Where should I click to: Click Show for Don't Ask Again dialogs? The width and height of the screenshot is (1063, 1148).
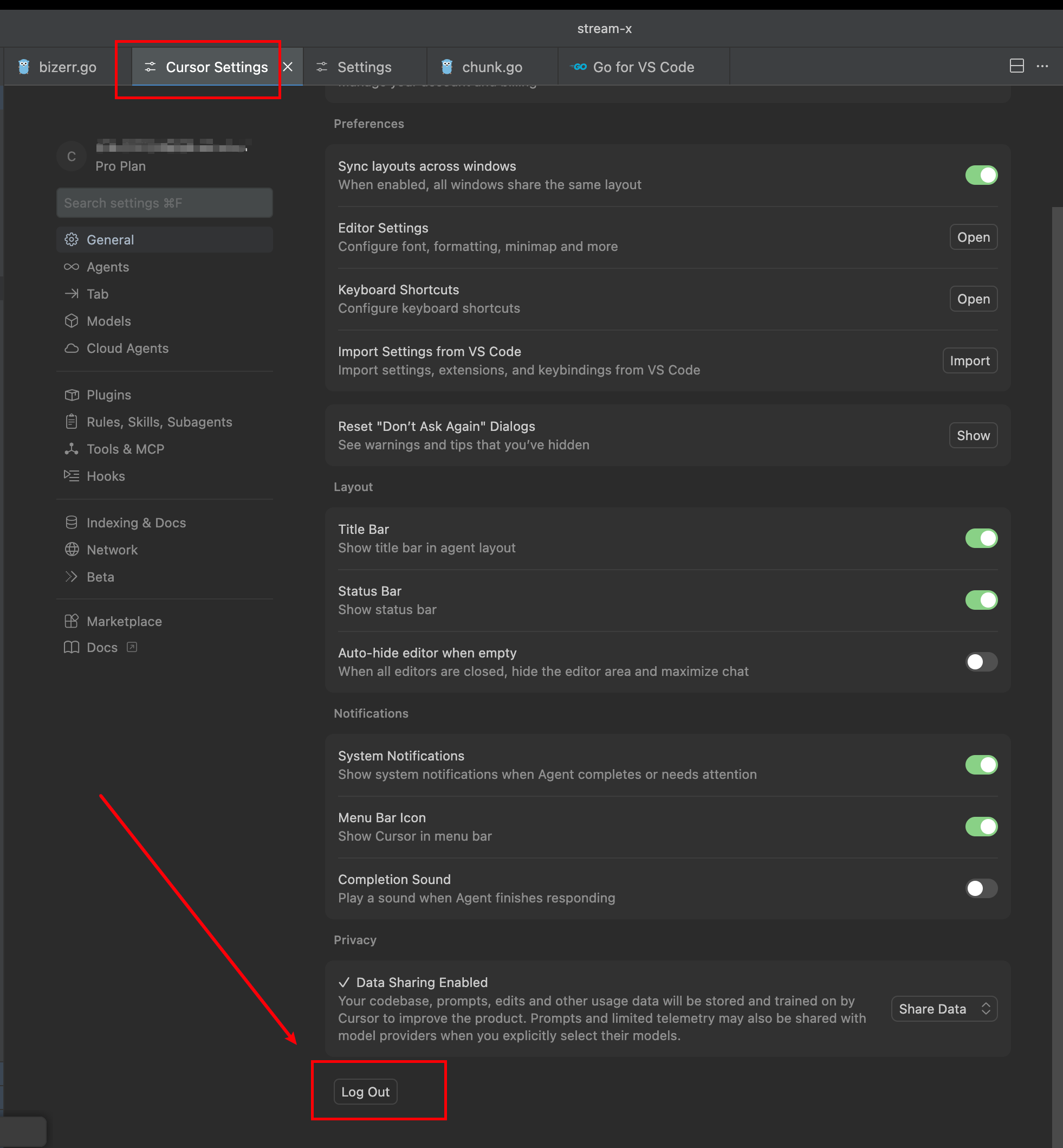tap(973, 435)
